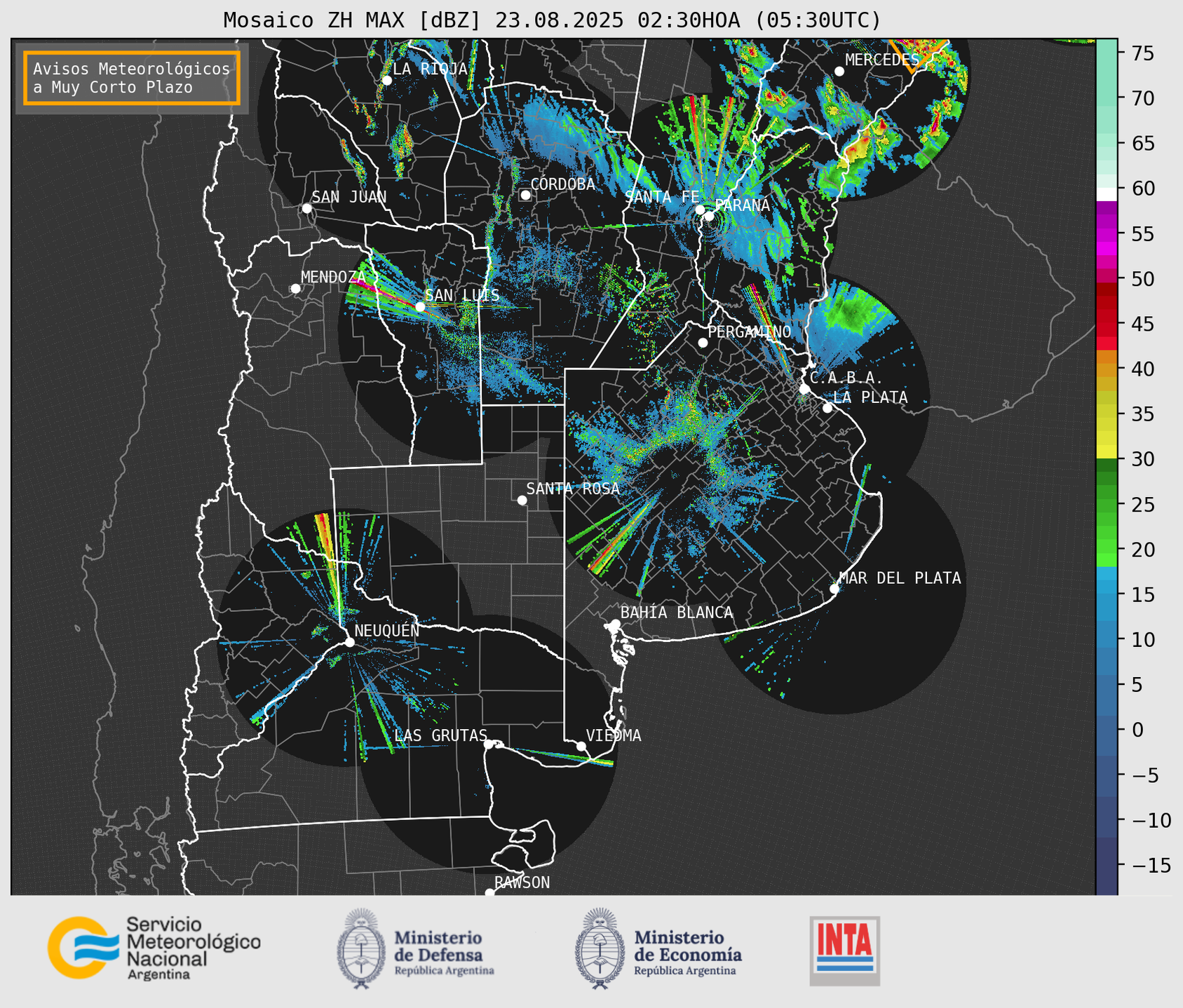
Task: Click the Ministerio de Defensa emblem
Action: [x=362, y=948]
